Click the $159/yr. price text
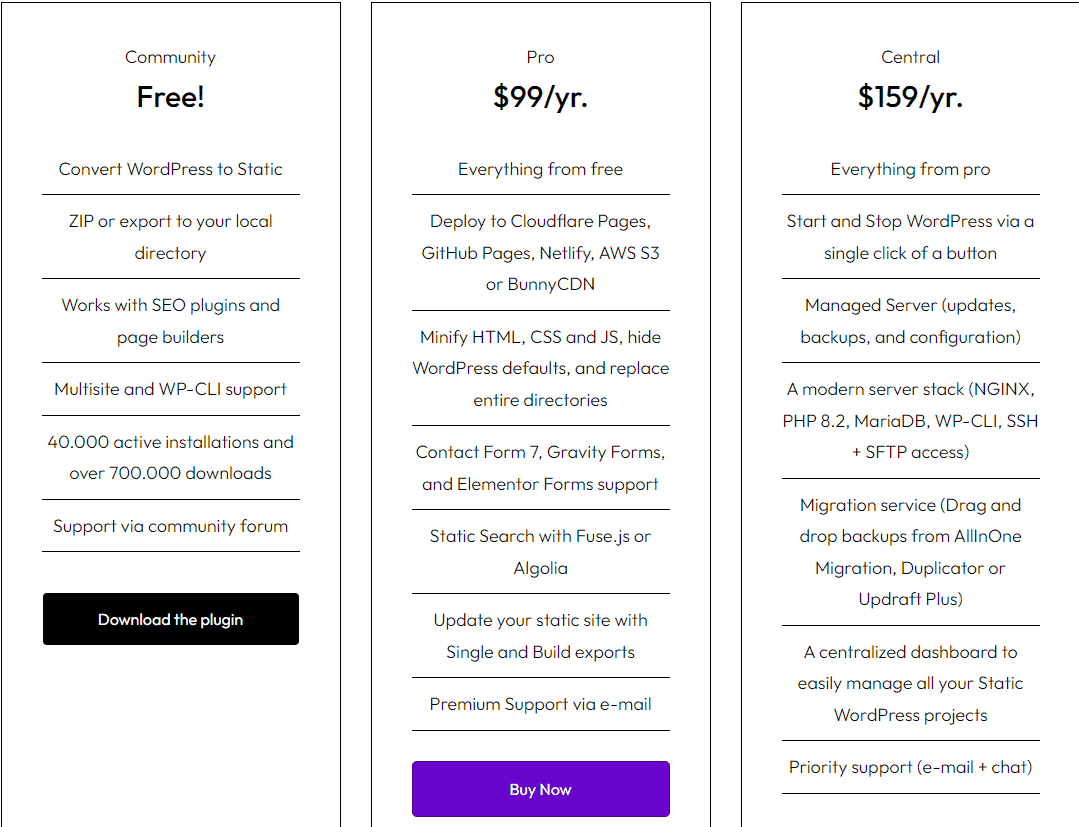Screen dimensions: 1079x827 [910, 97]
